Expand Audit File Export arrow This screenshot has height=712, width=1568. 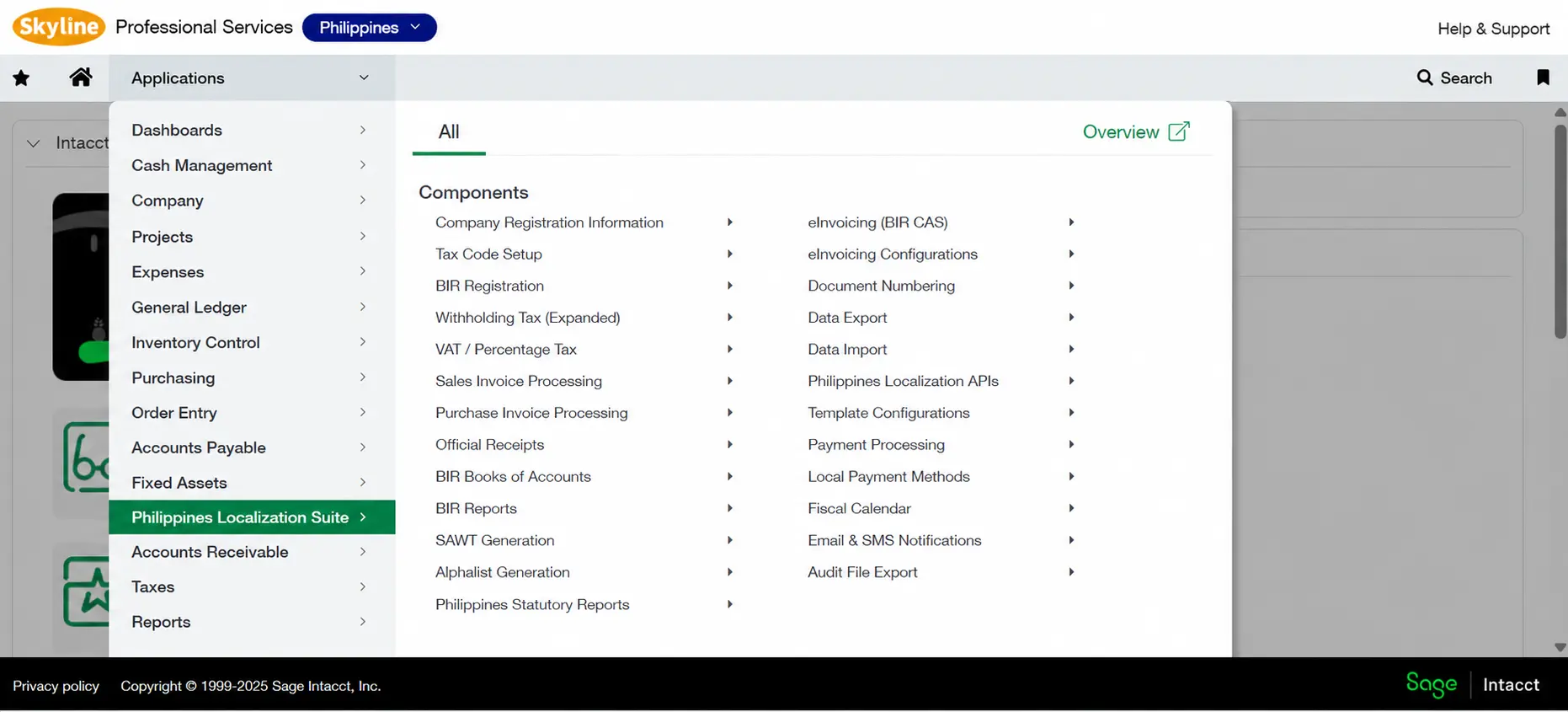click(x=1071, y=572)
